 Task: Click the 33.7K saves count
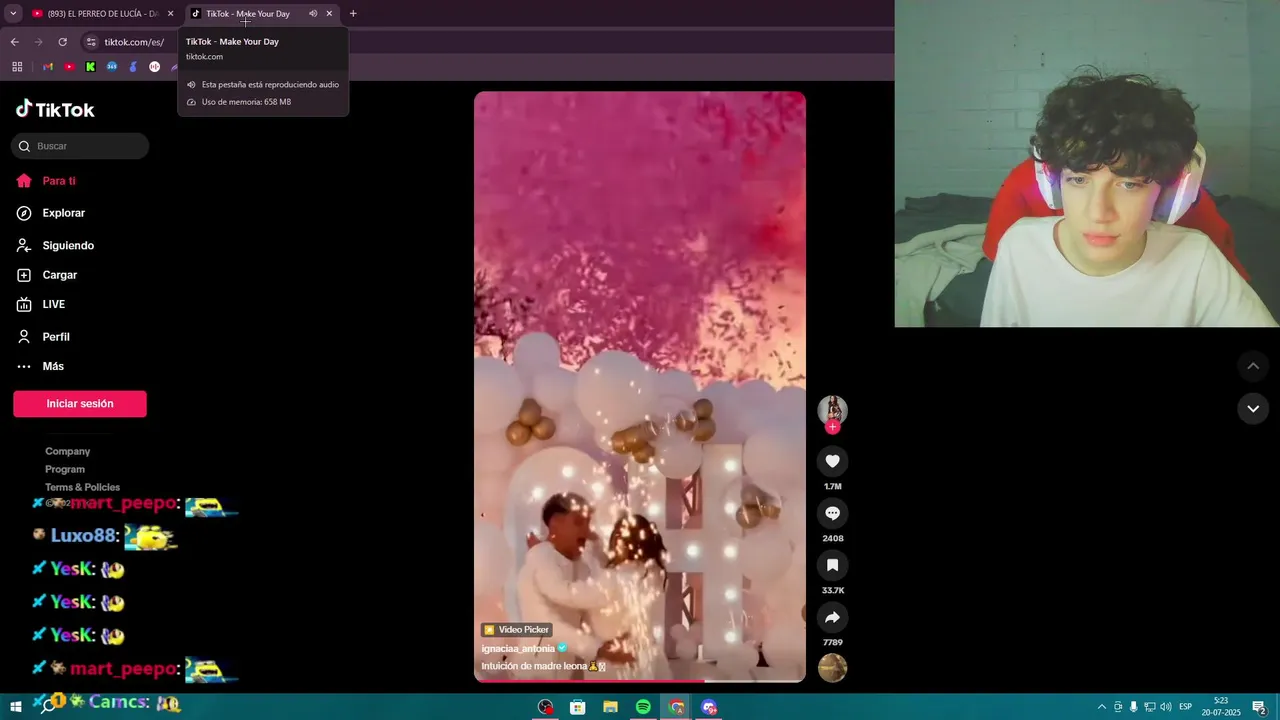pyautogui.click(x=832, y=591)
